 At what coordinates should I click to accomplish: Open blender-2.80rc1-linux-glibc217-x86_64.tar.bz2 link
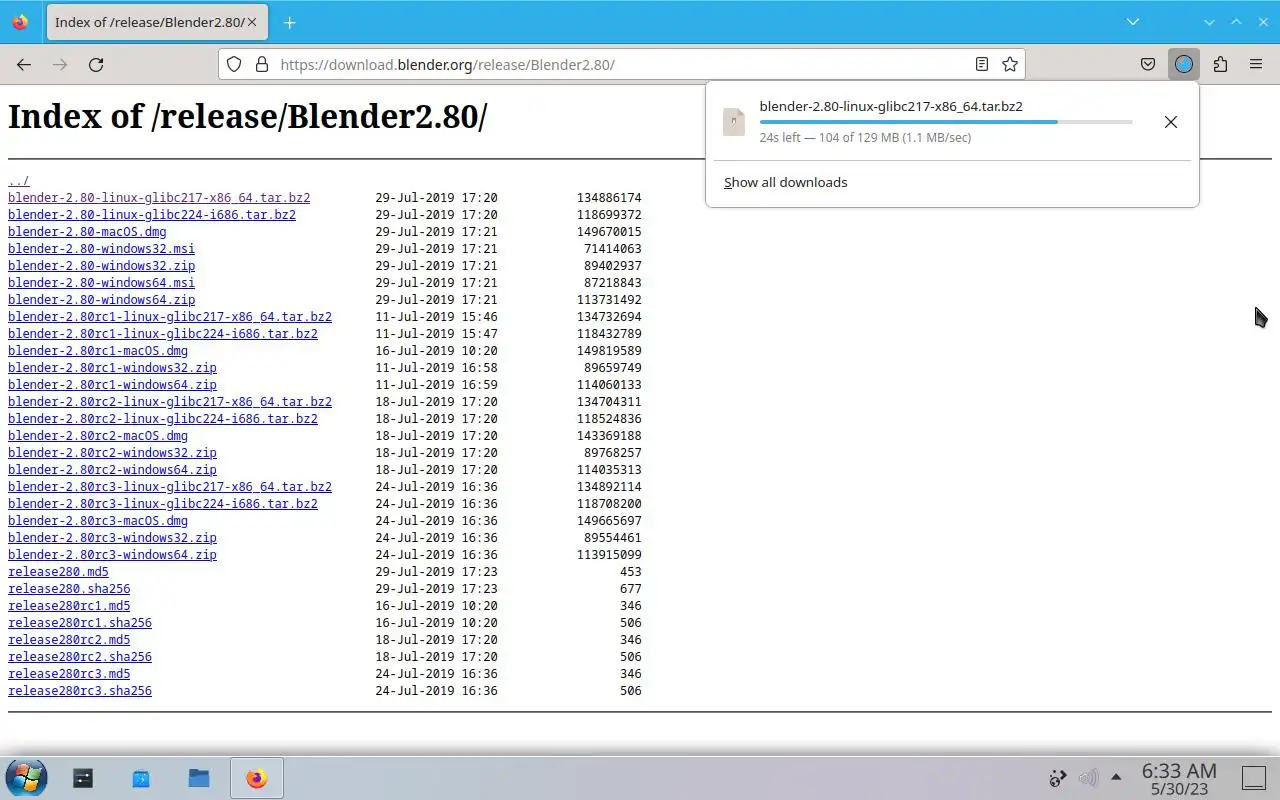(170, 317)
